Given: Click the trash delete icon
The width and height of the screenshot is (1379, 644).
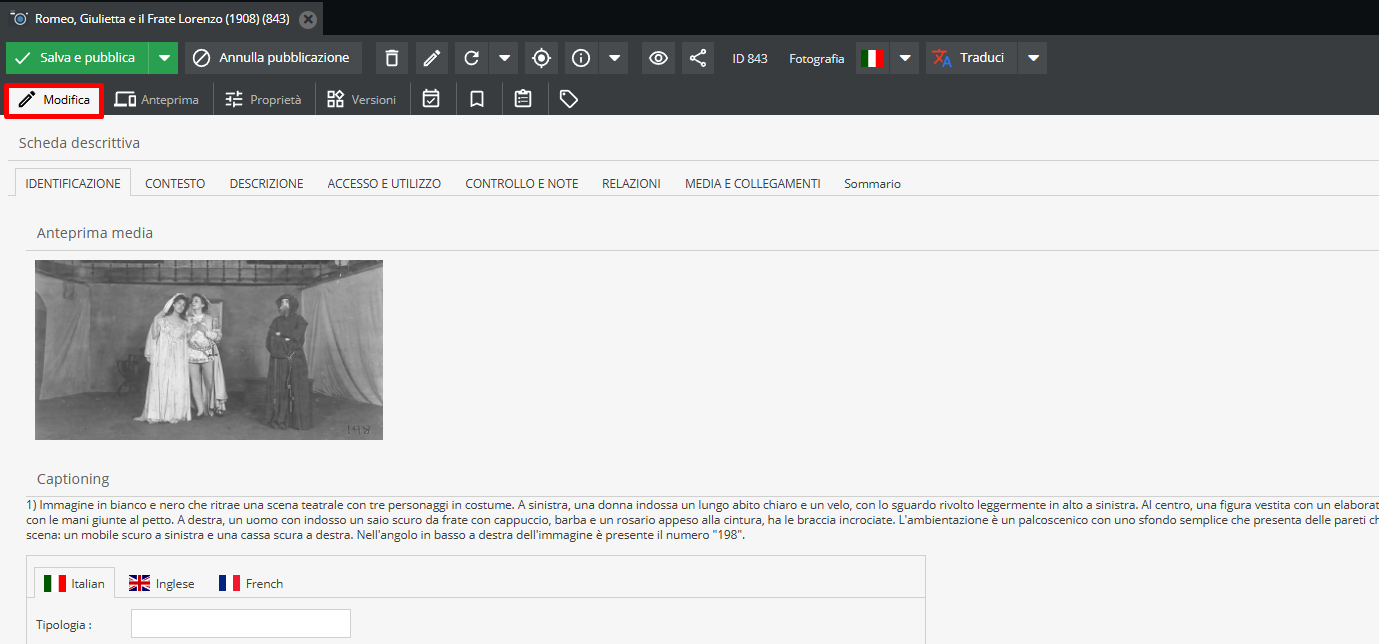Looking at the screenshot, I should (x=392, y=58).
